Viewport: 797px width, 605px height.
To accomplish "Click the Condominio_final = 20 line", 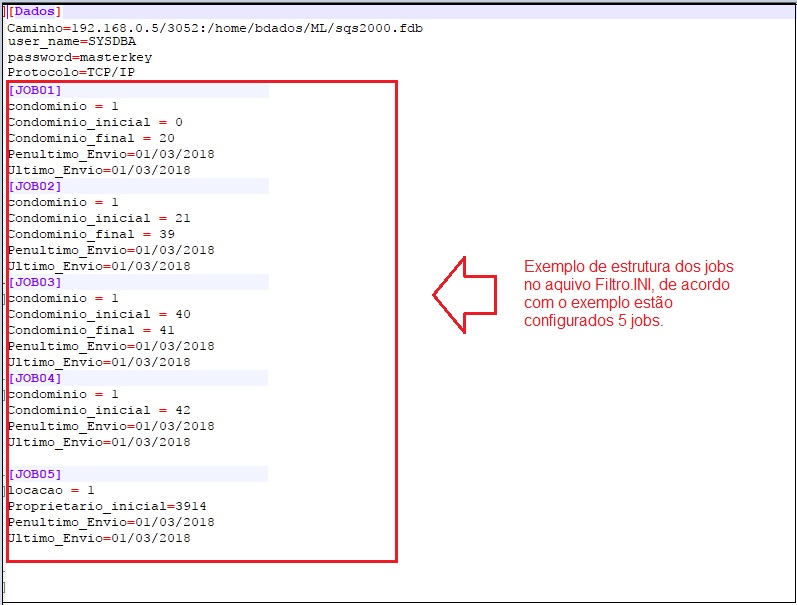I will [91, 138].
